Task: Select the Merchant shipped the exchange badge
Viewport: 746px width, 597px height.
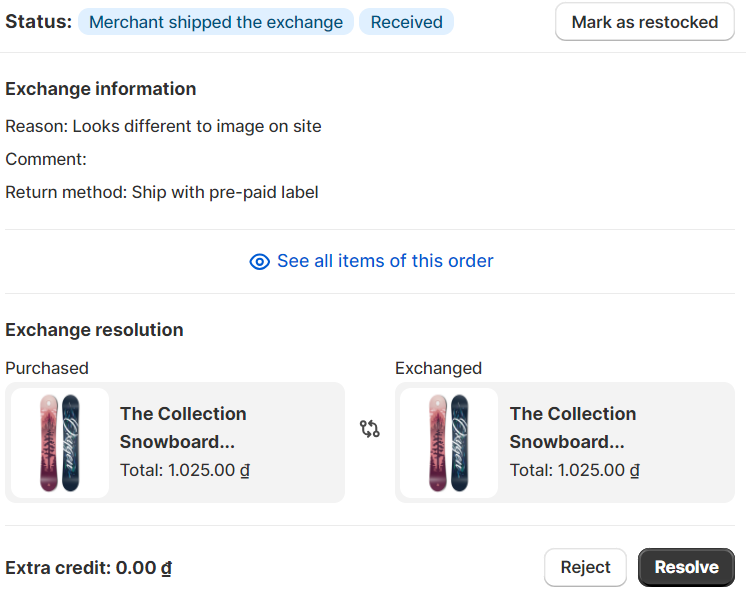Action: point(215,22)
